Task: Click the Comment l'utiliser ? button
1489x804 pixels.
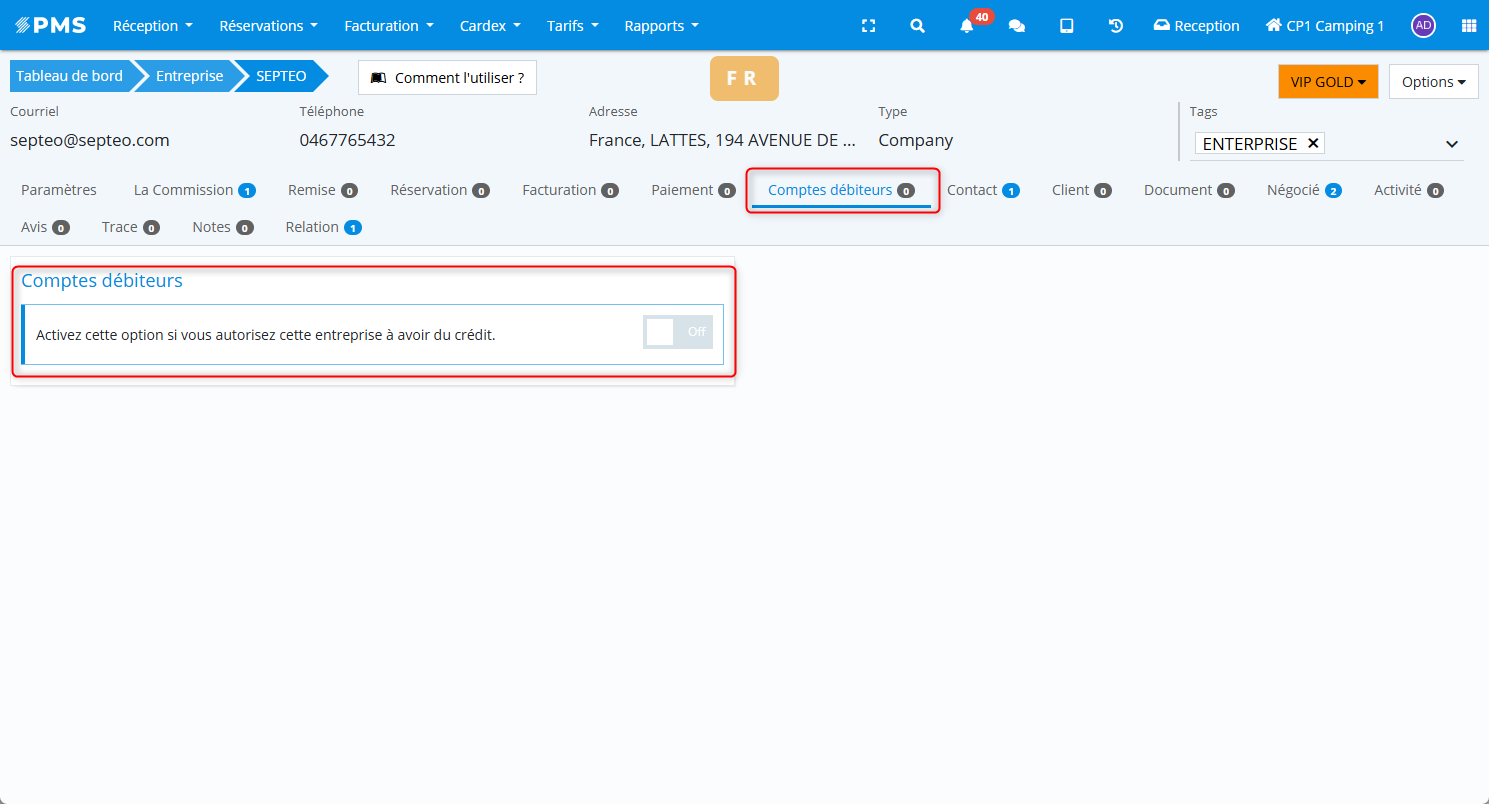Action: pos(447,77)
